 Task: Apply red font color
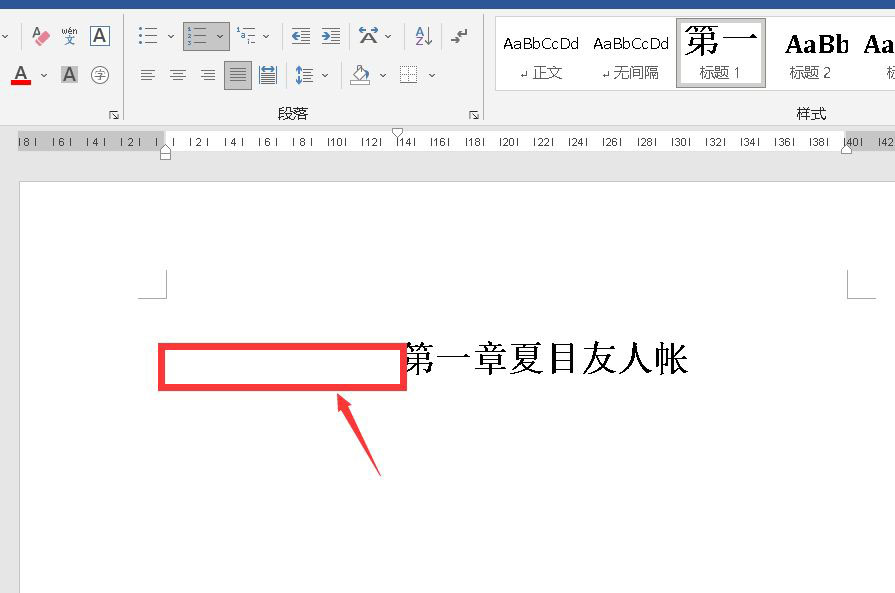(21, 75)
